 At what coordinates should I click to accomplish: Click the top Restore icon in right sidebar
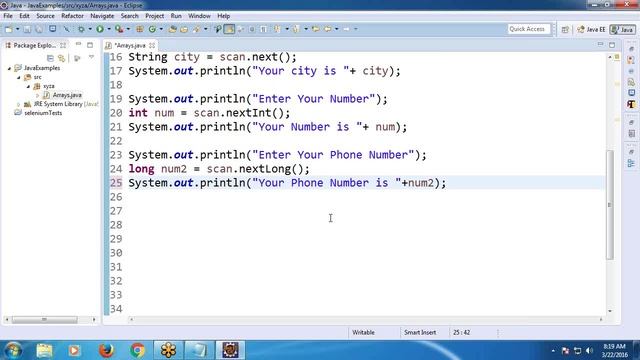pyautogui.click(x=631, y=49)
